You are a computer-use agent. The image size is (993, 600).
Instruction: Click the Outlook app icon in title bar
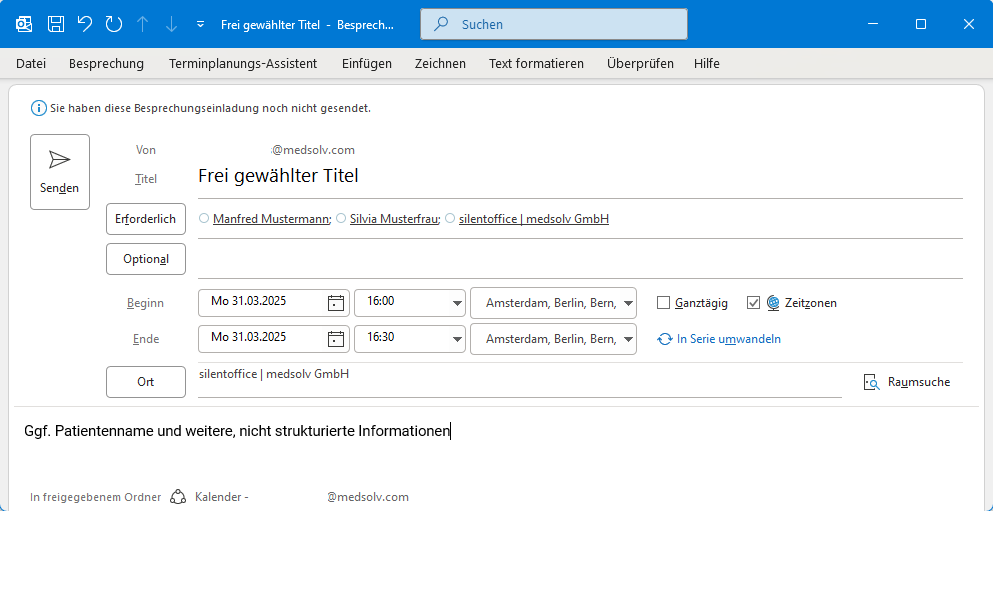pos(24,24)
